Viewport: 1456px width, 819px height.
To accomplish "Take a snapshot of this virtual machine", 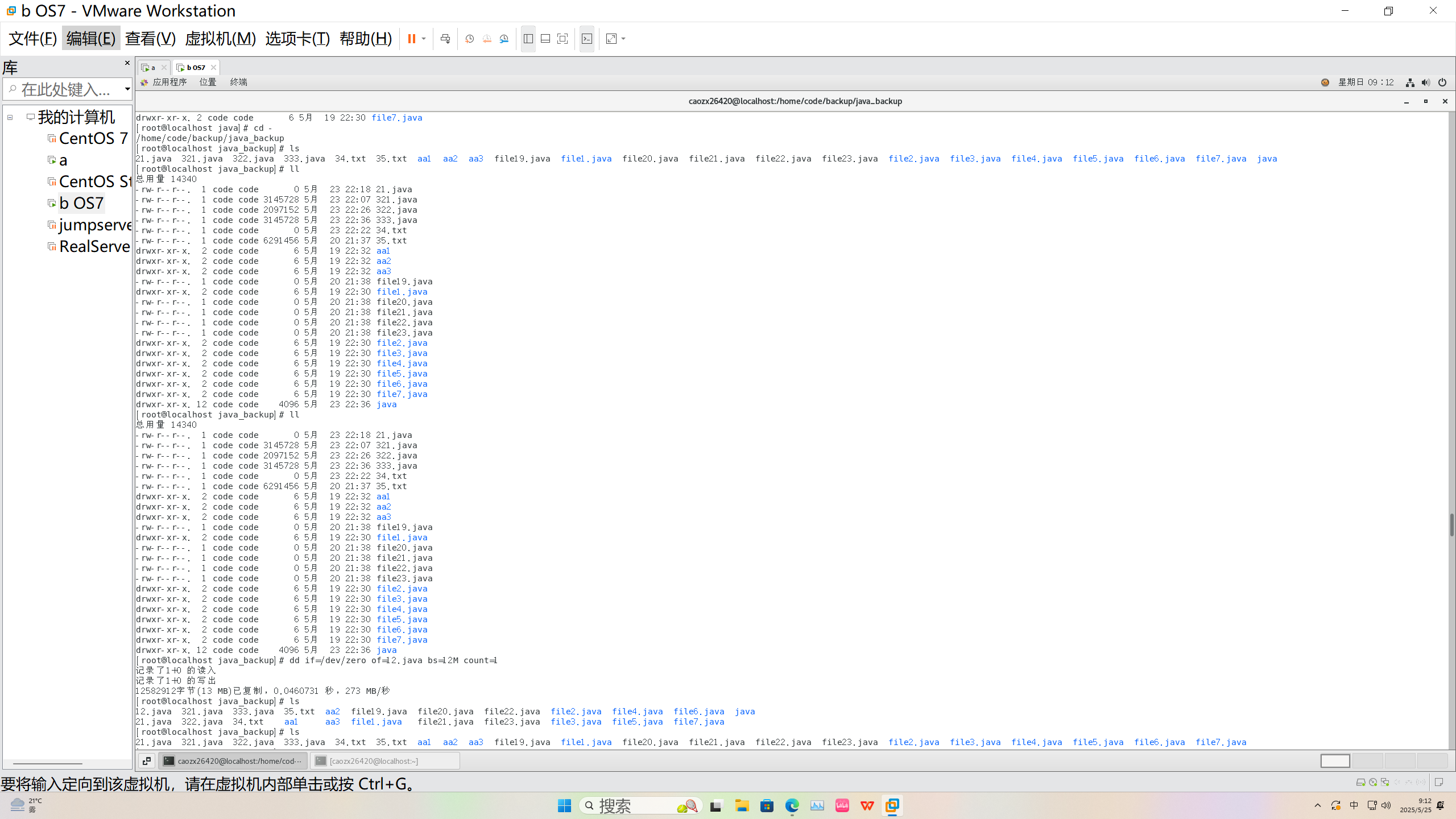I will [469, 39].
